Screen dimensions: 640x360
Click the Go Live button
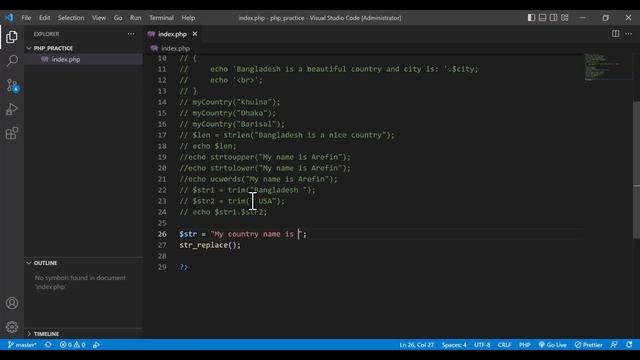(552, 345)
